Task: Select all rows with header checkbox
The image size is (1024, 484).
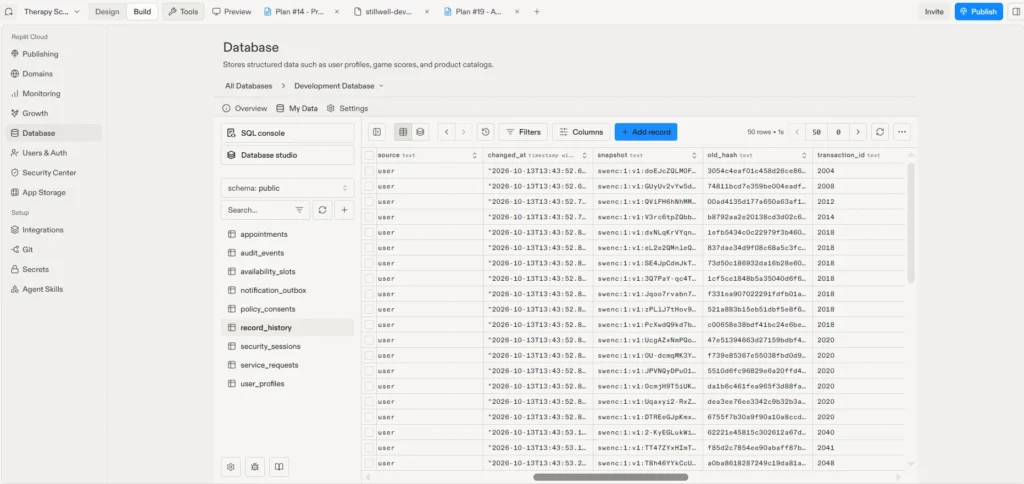Action: tap(370, 155)
